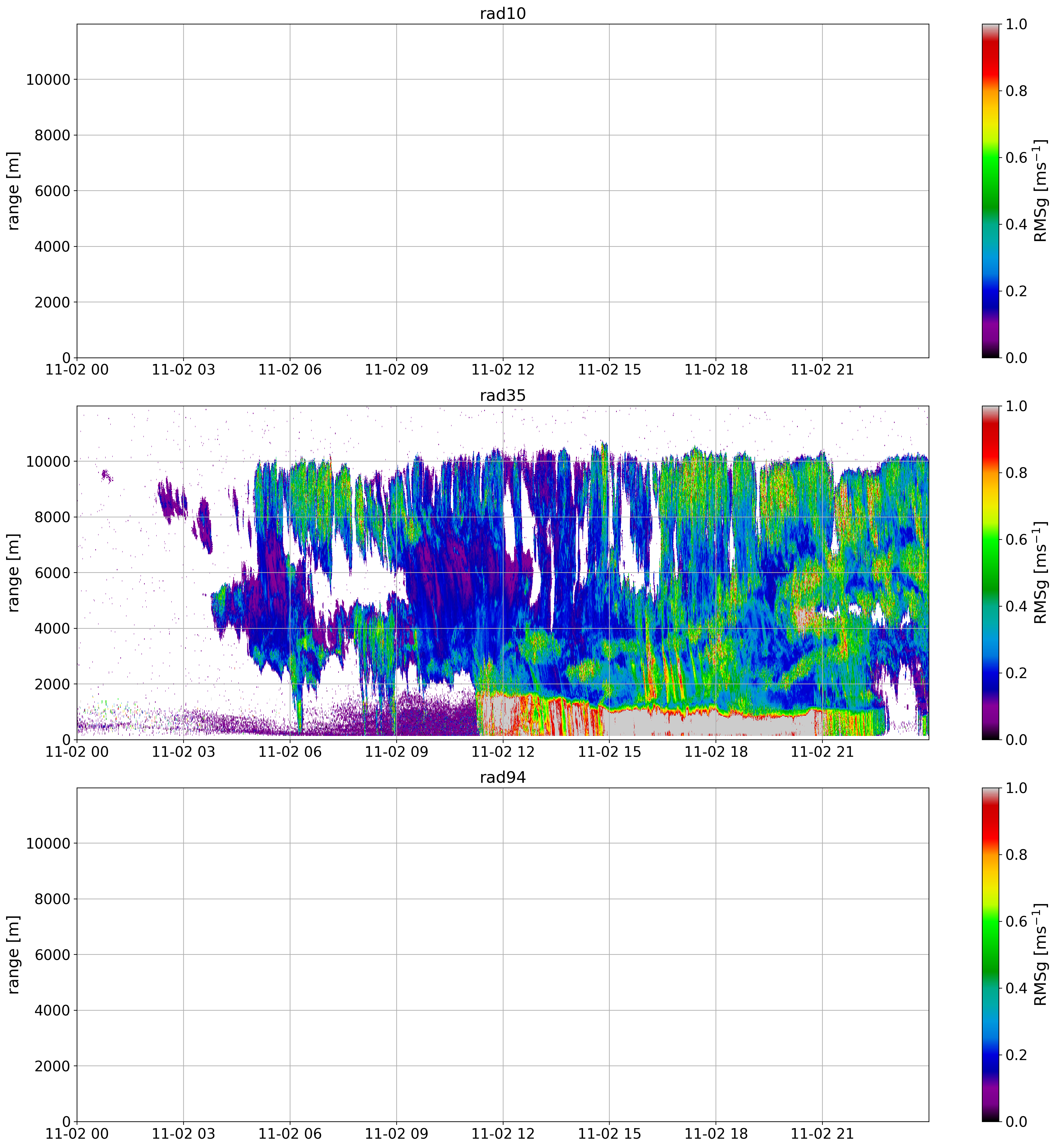The width and height of the screenshot is (1057, 1148).
Task: Click the top colorbar's 0.8 tick label
Action: [x=1016, y=91]
